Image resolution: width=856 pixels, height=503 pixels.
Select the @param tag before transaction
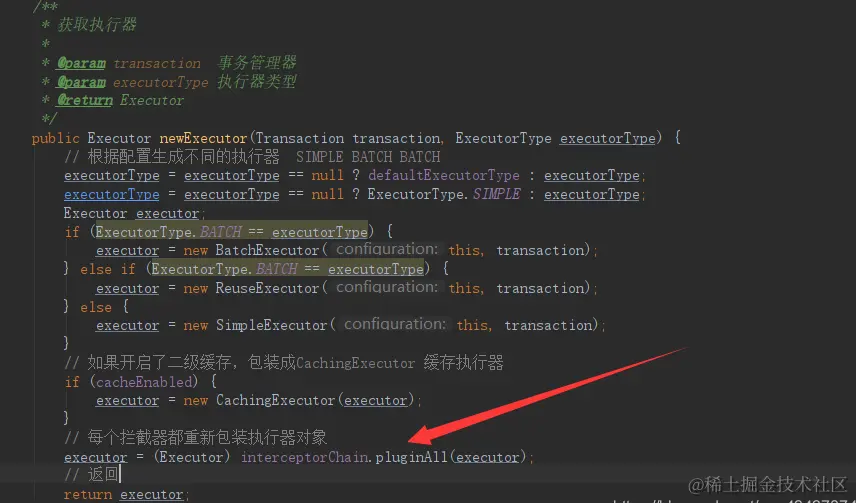pos(81,63)
